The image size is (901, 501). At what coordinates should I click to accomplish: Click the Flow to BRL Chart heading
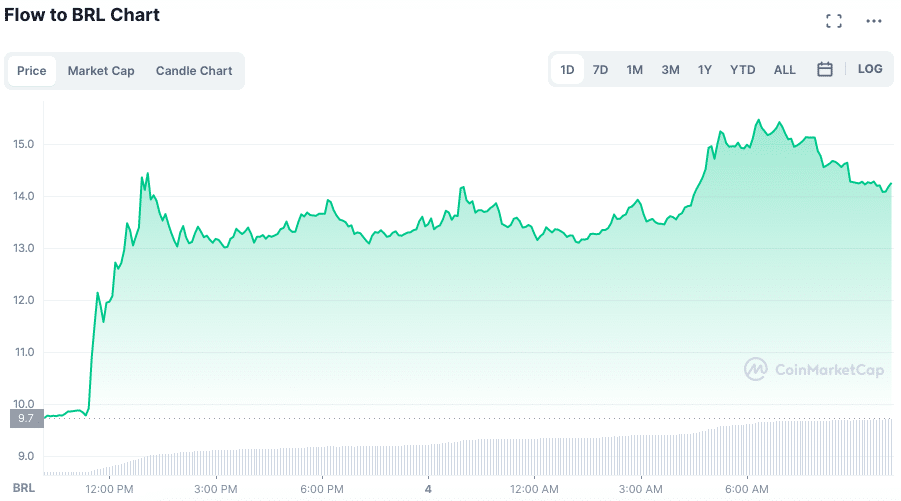click(x=82, y=15)
